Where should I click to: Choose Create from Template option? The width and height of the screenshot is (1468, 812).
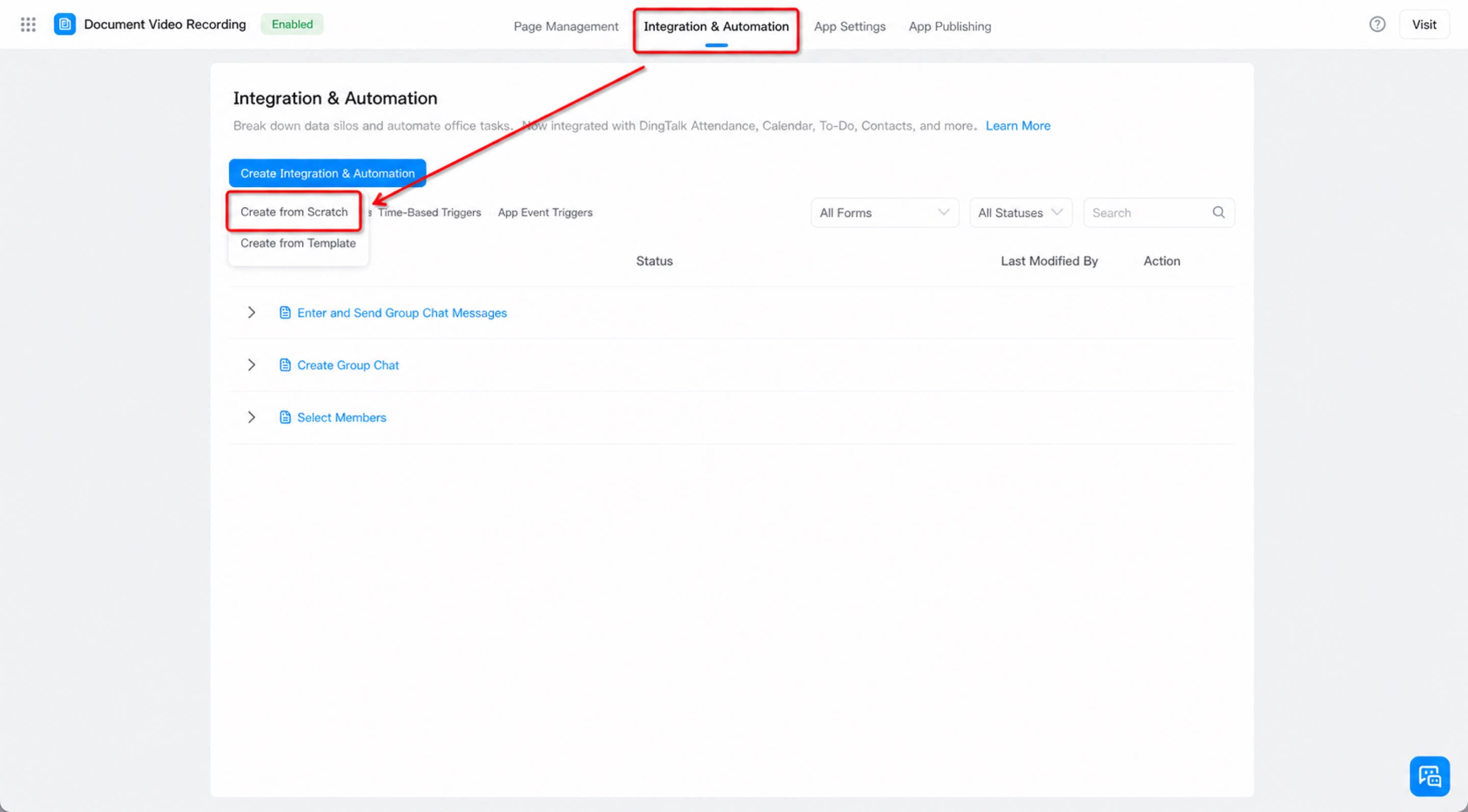[298, 243]
